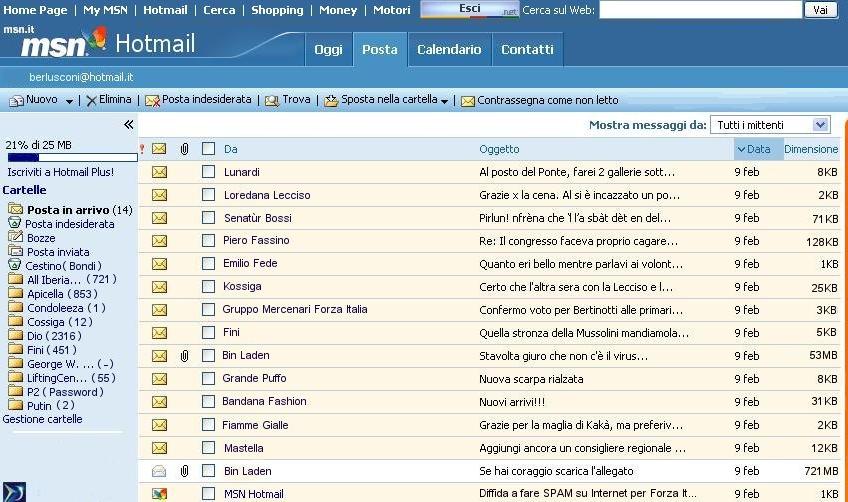Go to Home Page in top navigation
This screenshot has width=848, height=502.
click(36, 10)
